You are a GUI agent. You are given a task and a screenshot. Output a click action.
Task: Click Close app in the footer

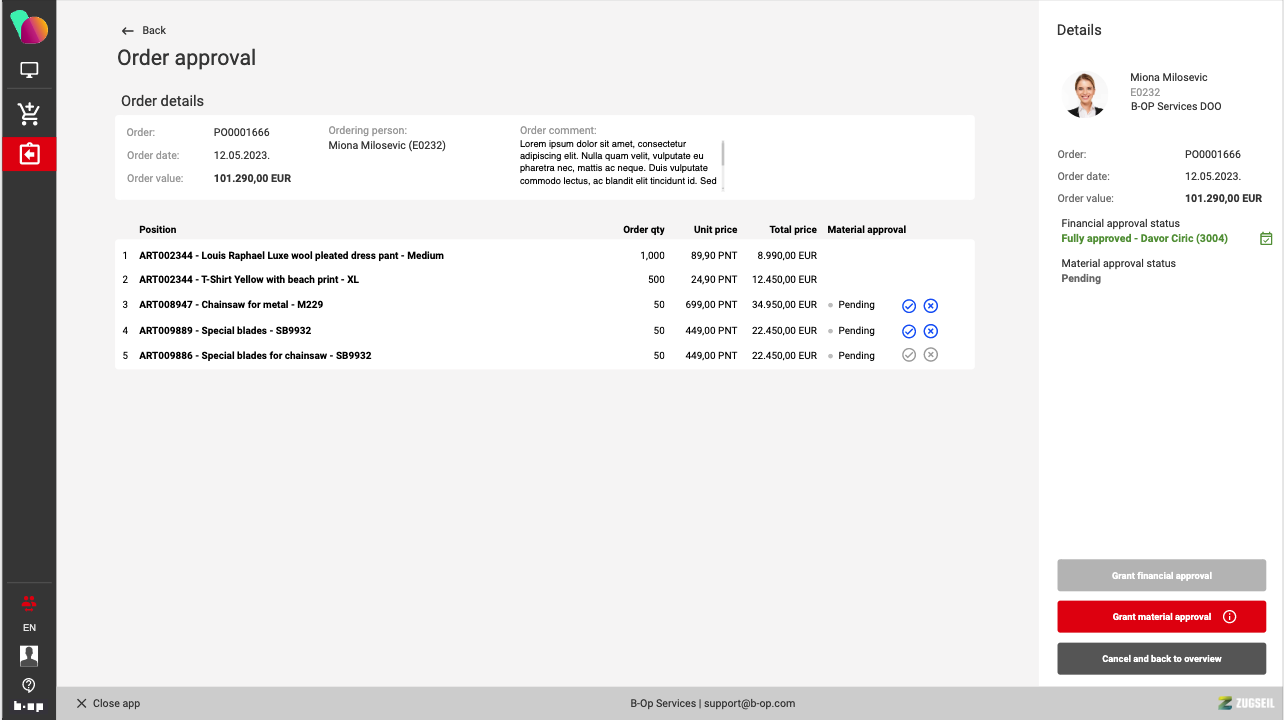click(x=108, y=703)
